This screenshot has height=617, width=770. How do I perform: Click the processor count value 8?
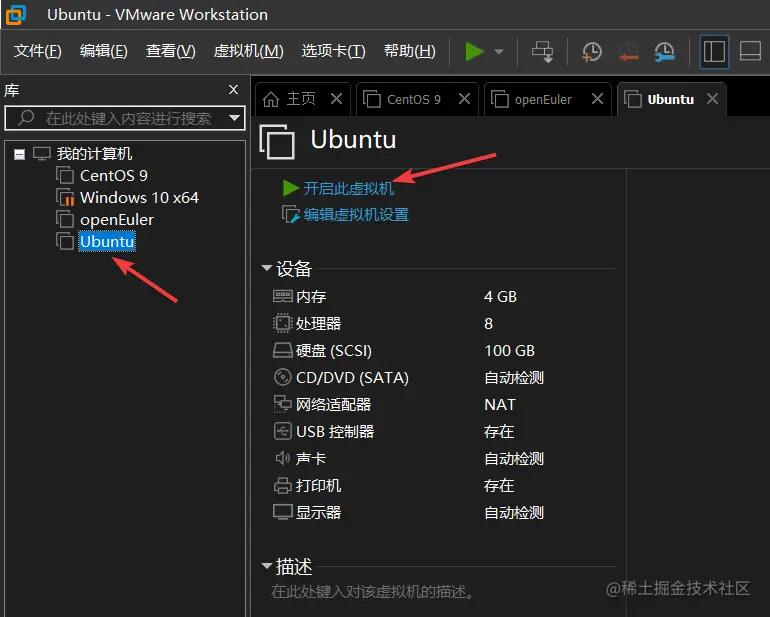pos(488,324)
